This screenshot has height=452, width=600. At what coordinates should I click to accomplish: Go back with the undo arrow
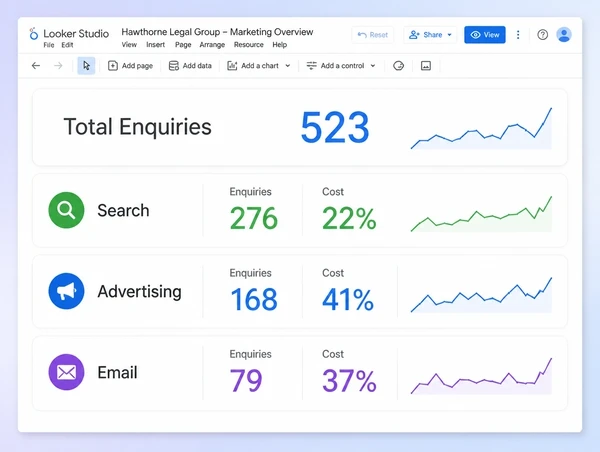click(36, 66)
